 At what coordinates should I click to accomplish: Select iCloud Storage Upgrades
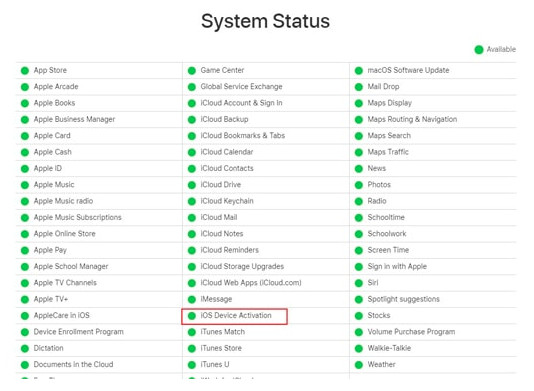(x=242, y=266)
